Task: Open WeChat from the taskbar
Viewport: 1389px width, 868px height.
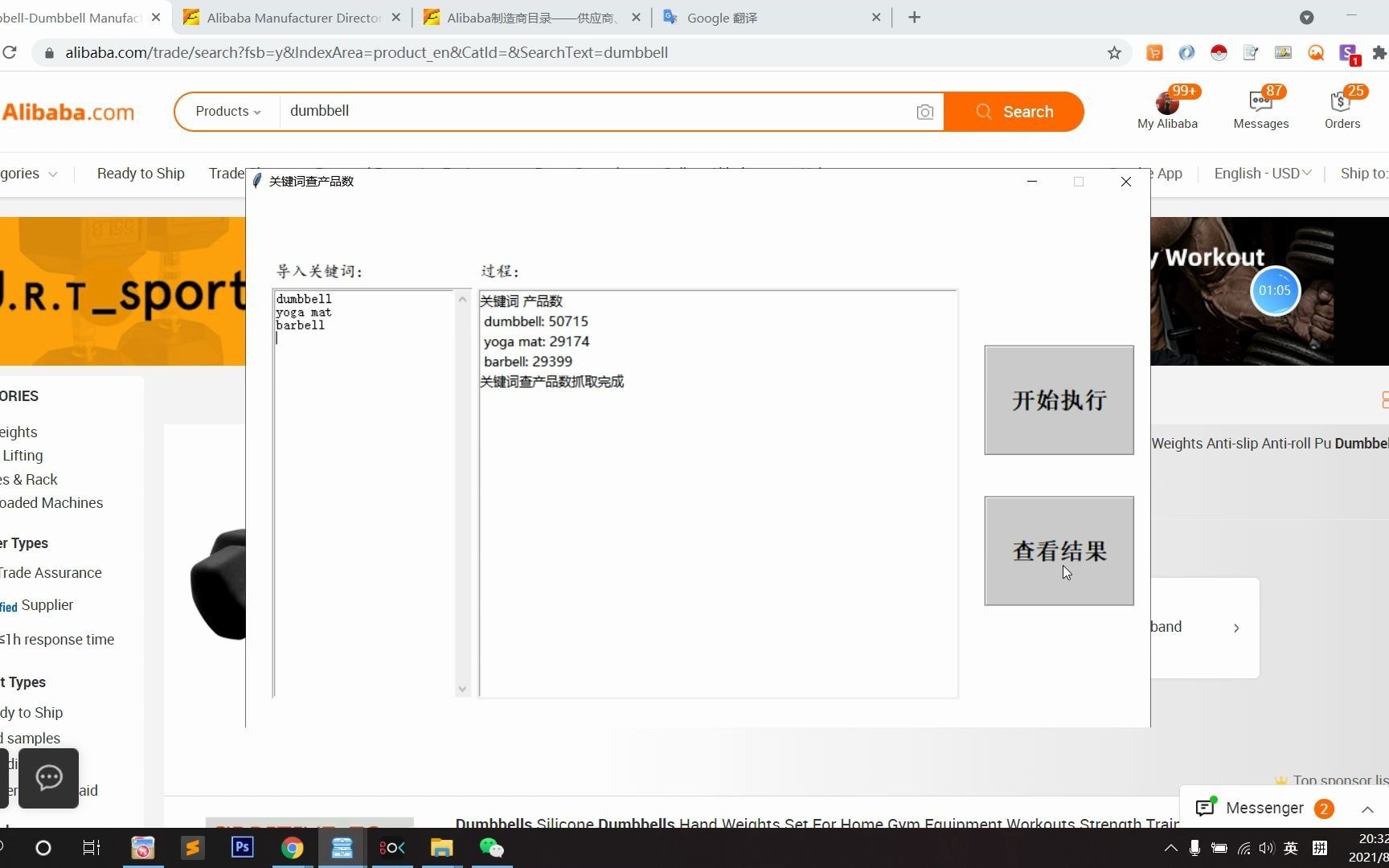Action: [491, 848]
